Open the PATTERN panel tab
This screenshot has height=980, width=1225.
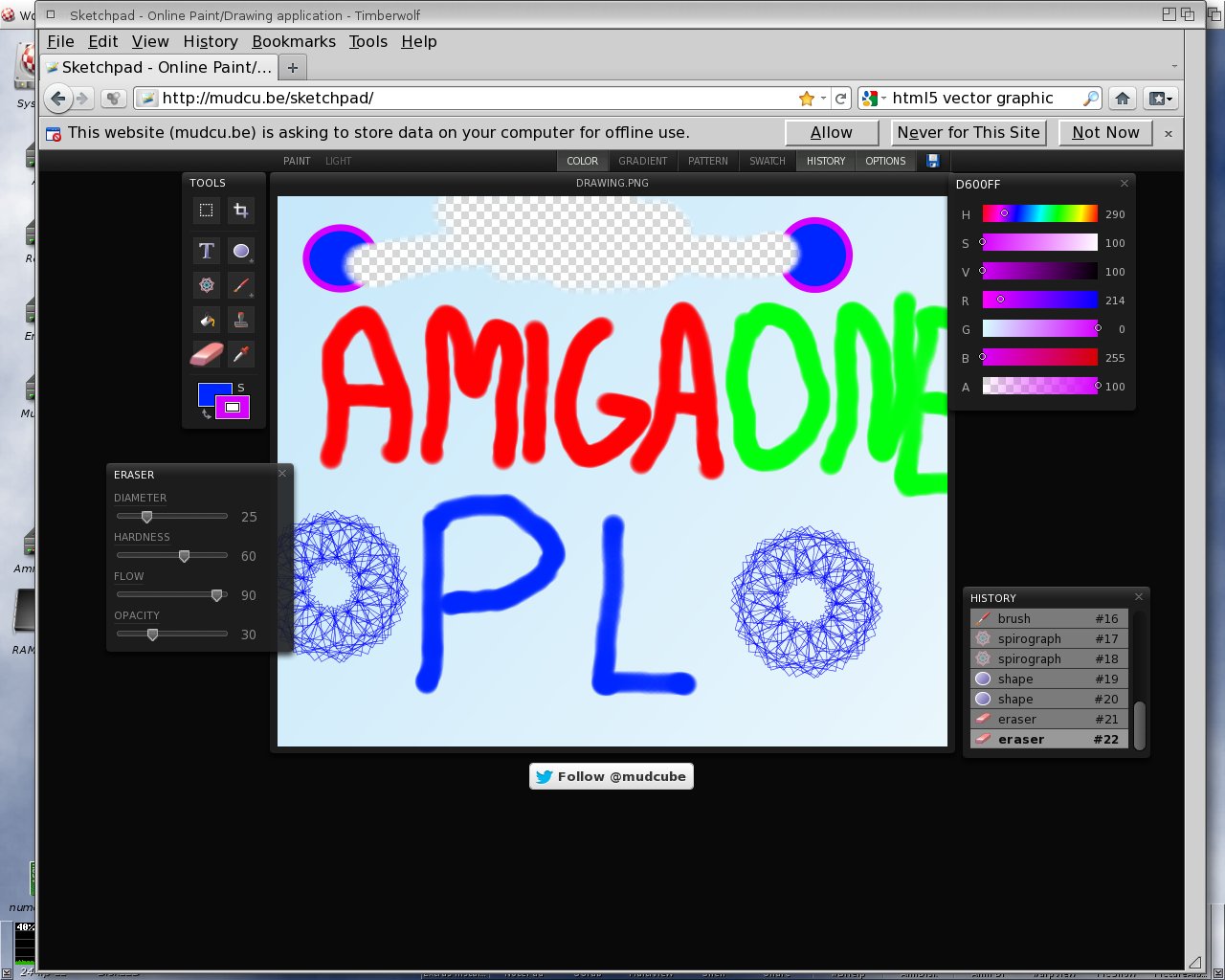pyautogui.click(x=708, y=161)
